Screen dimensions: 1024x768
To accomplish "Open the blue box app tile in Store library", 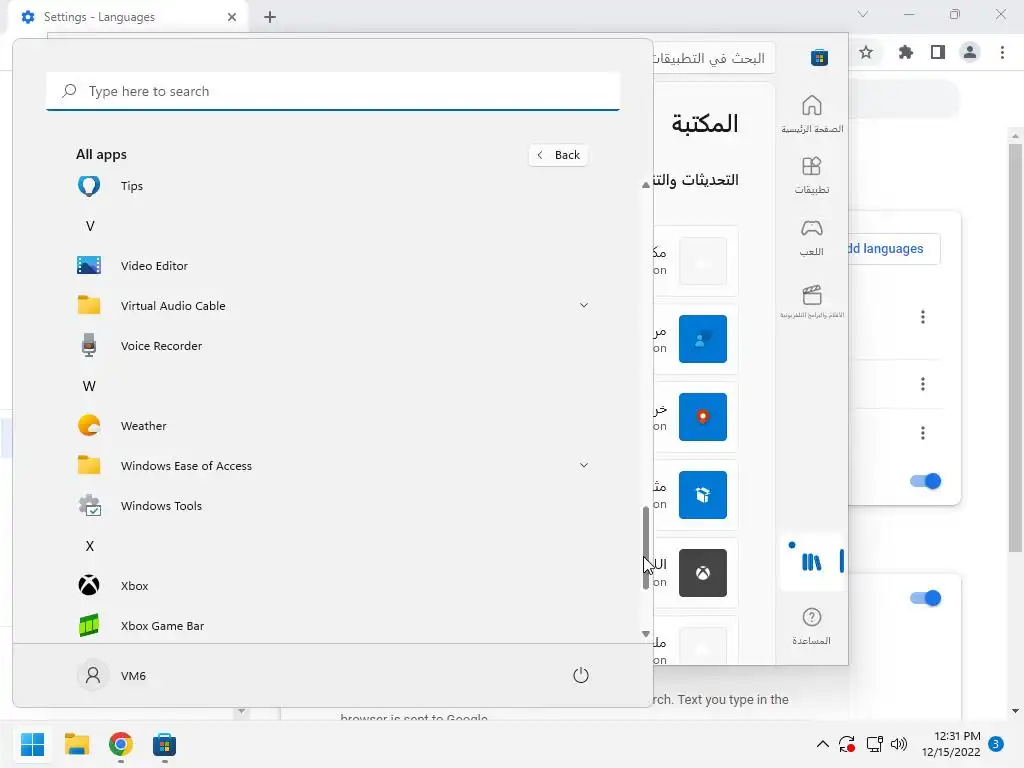I will [x=703, y=495].
